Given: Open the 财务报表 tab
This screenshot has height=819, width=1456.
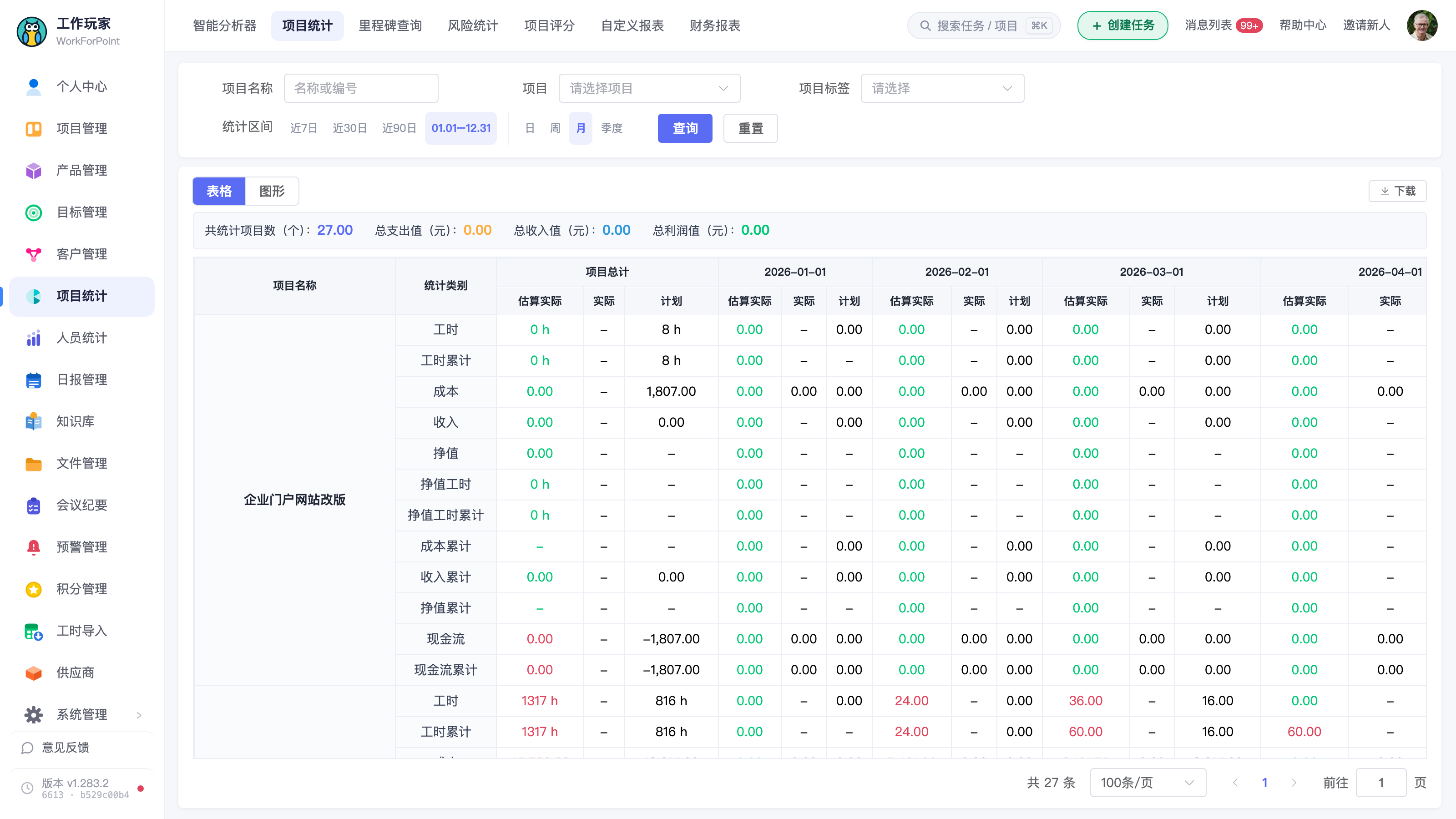Looking at the screenshot, I should click(714, 25).
